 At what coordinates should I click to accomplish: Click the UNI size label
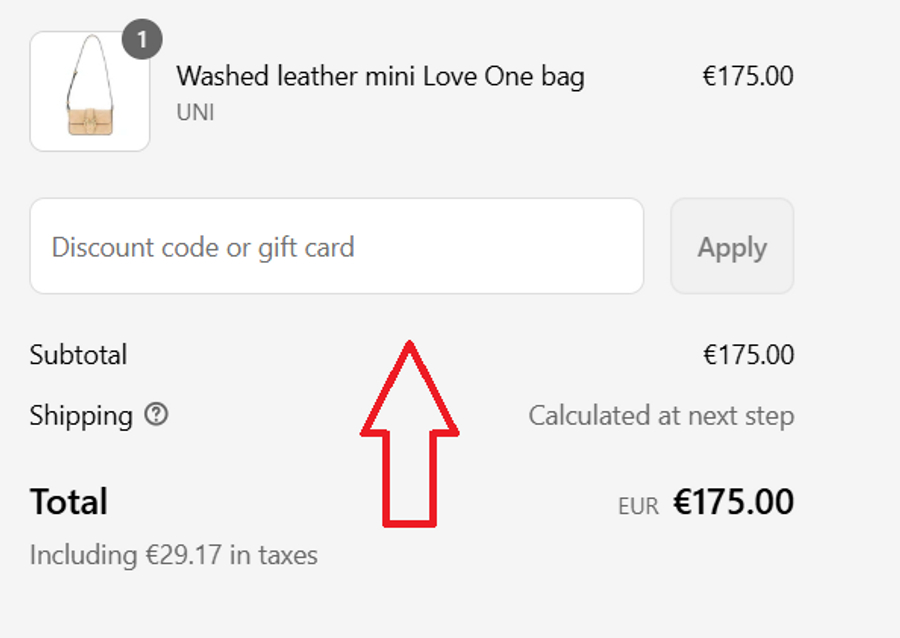pyautogui.click(x=195, y=112)
